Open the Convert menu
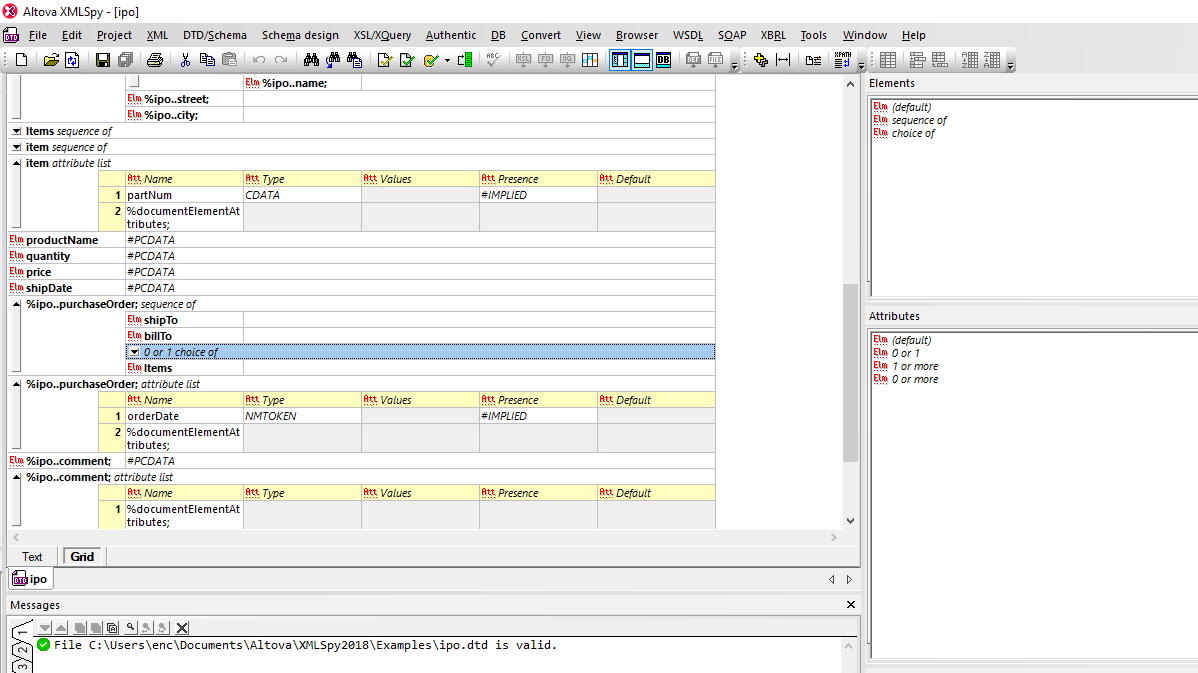The width and height of the screenshot is (1198, 673). pos(541,35)
